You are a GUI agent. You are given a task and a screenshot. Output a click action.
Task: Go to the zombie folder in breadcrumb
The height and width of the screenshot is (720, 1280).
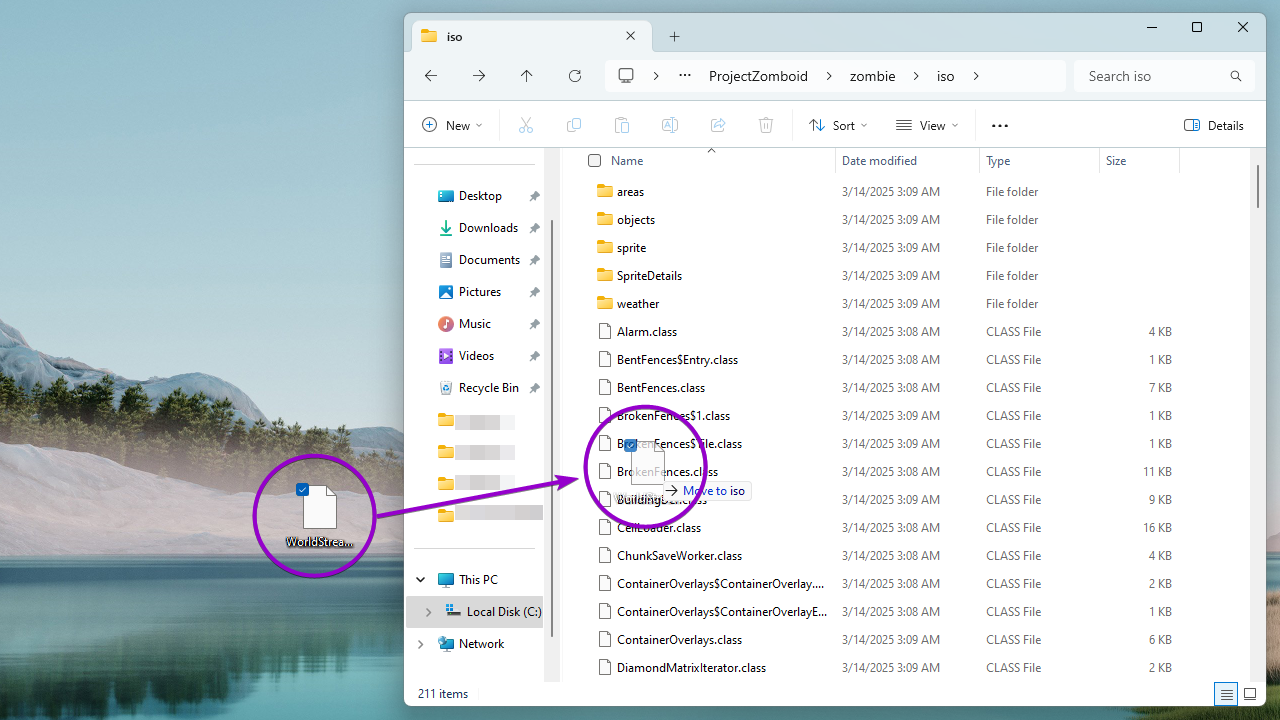coord(872,75)
